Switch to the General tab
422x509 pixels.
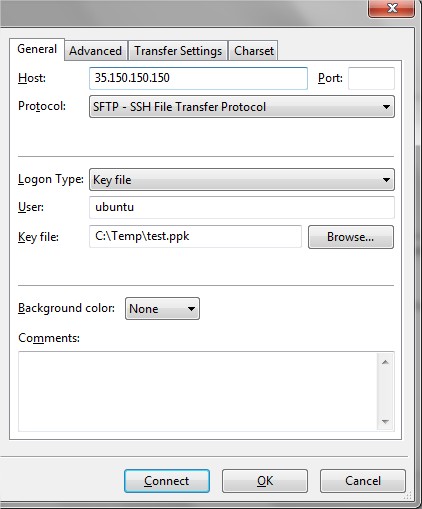pos(37,49)
